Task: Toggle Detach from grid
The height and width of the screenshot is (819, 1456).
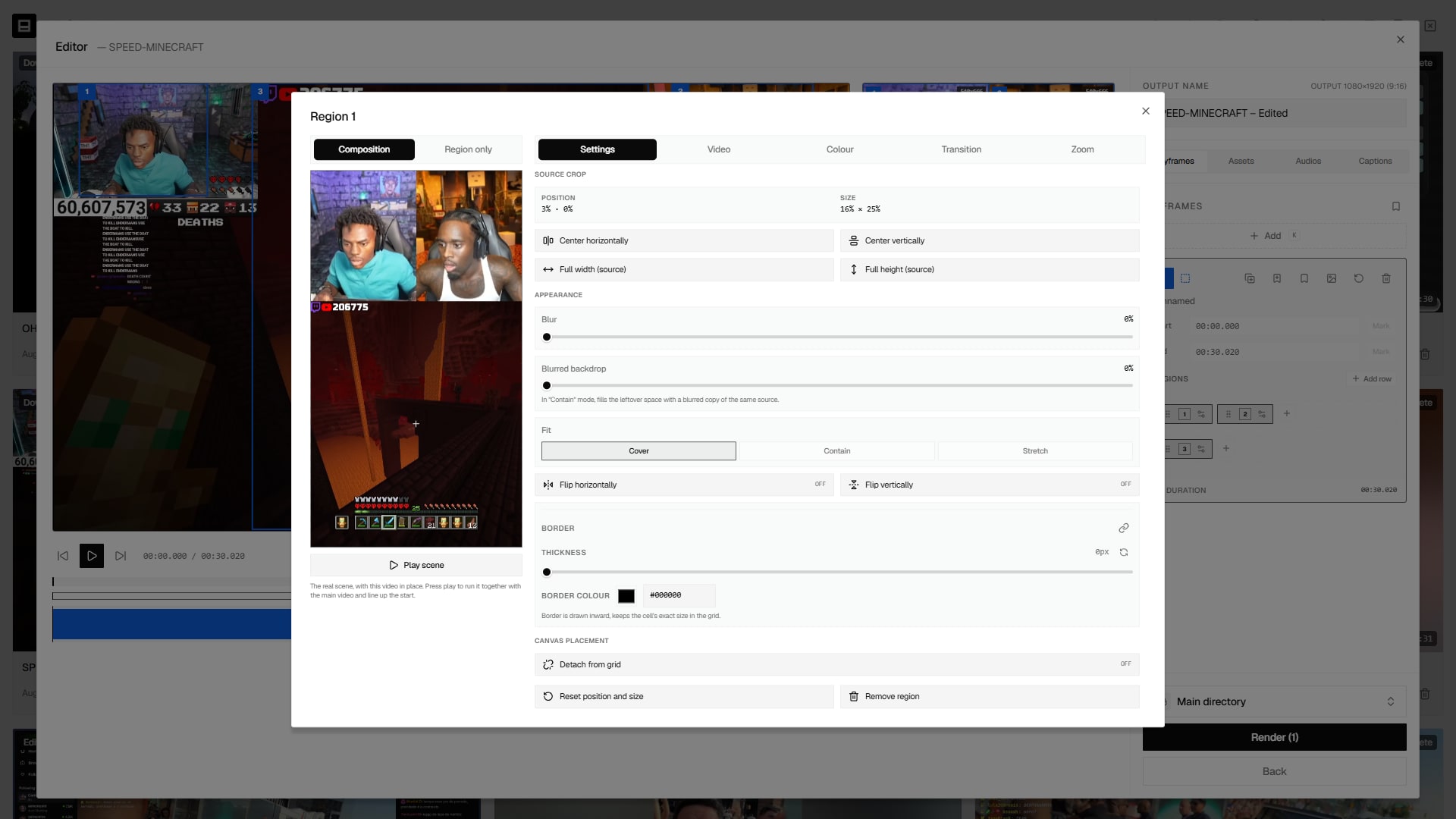Action: [837, 664]
